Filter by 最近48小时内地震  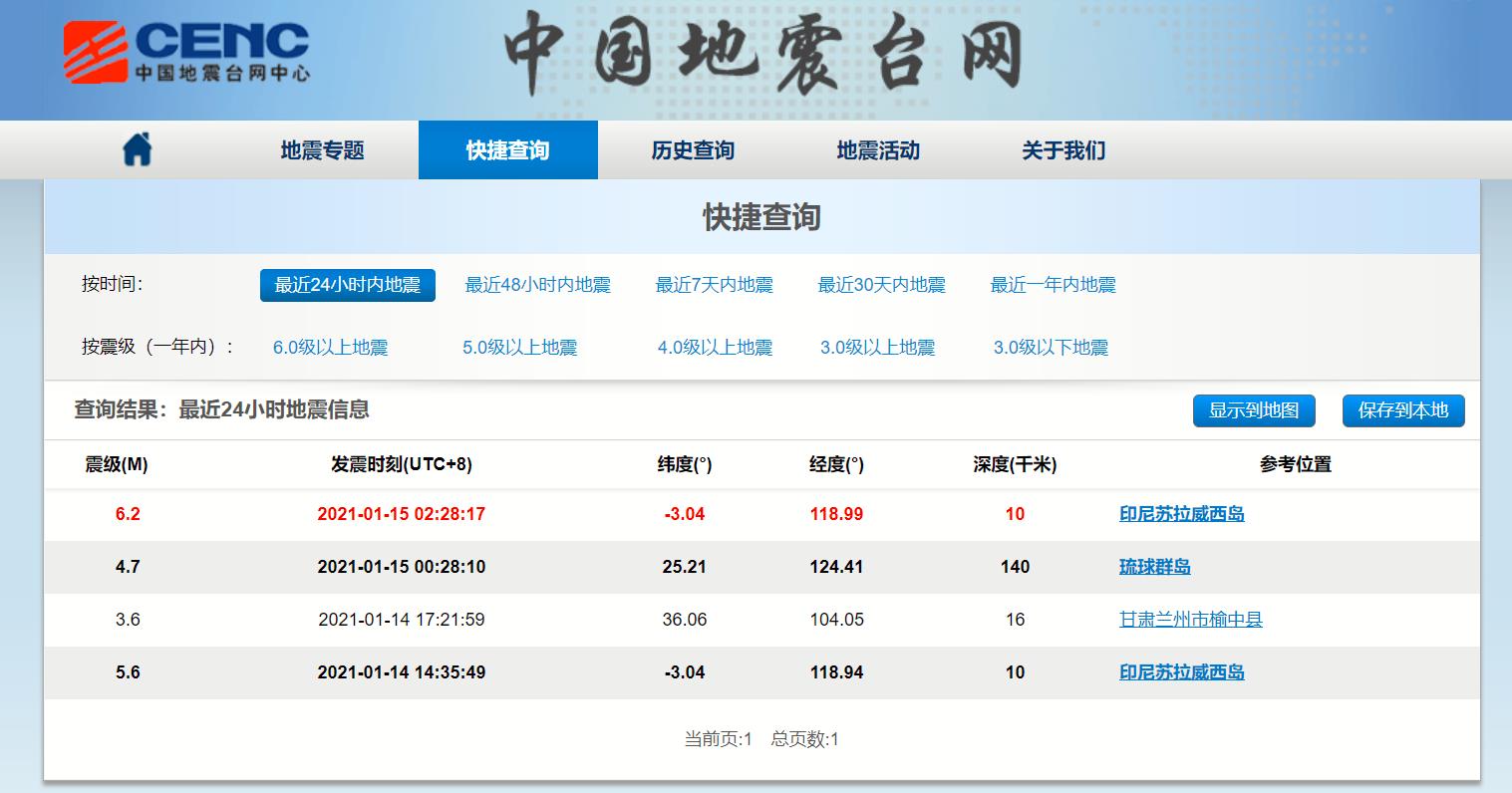[537, 285]
